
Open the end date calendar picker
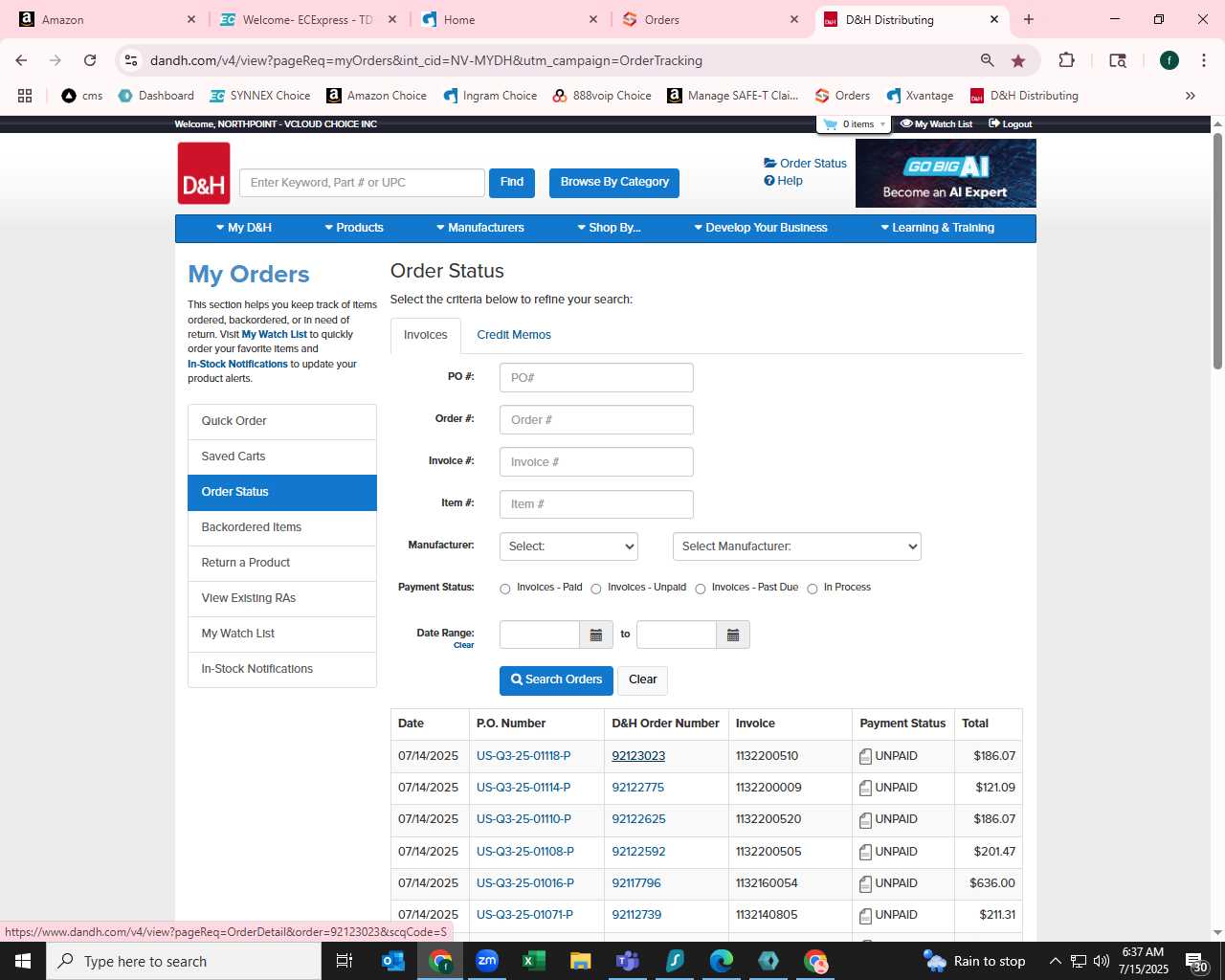(733, 635)
